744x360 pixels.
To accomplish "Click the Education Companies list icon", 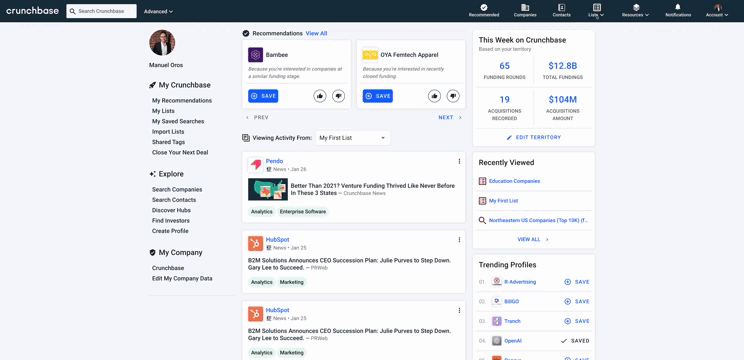I will [x=482, y=181].
